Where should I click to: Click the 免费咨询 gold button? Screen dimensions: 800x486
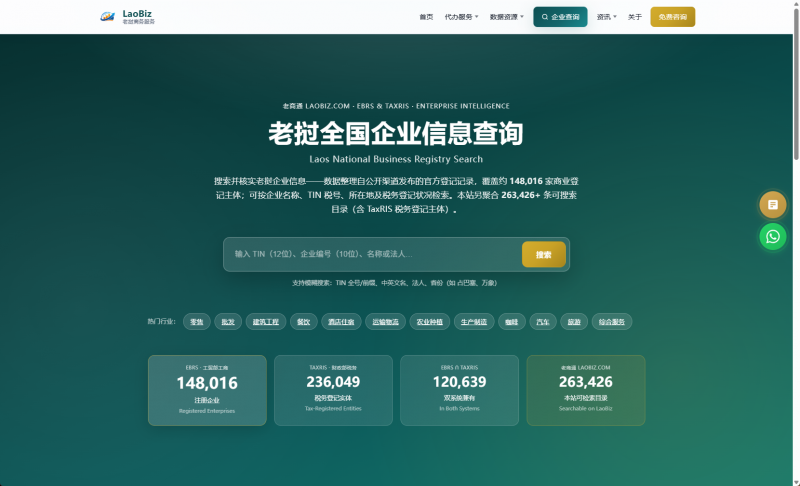pyautogui.click(x=672, y=17)
